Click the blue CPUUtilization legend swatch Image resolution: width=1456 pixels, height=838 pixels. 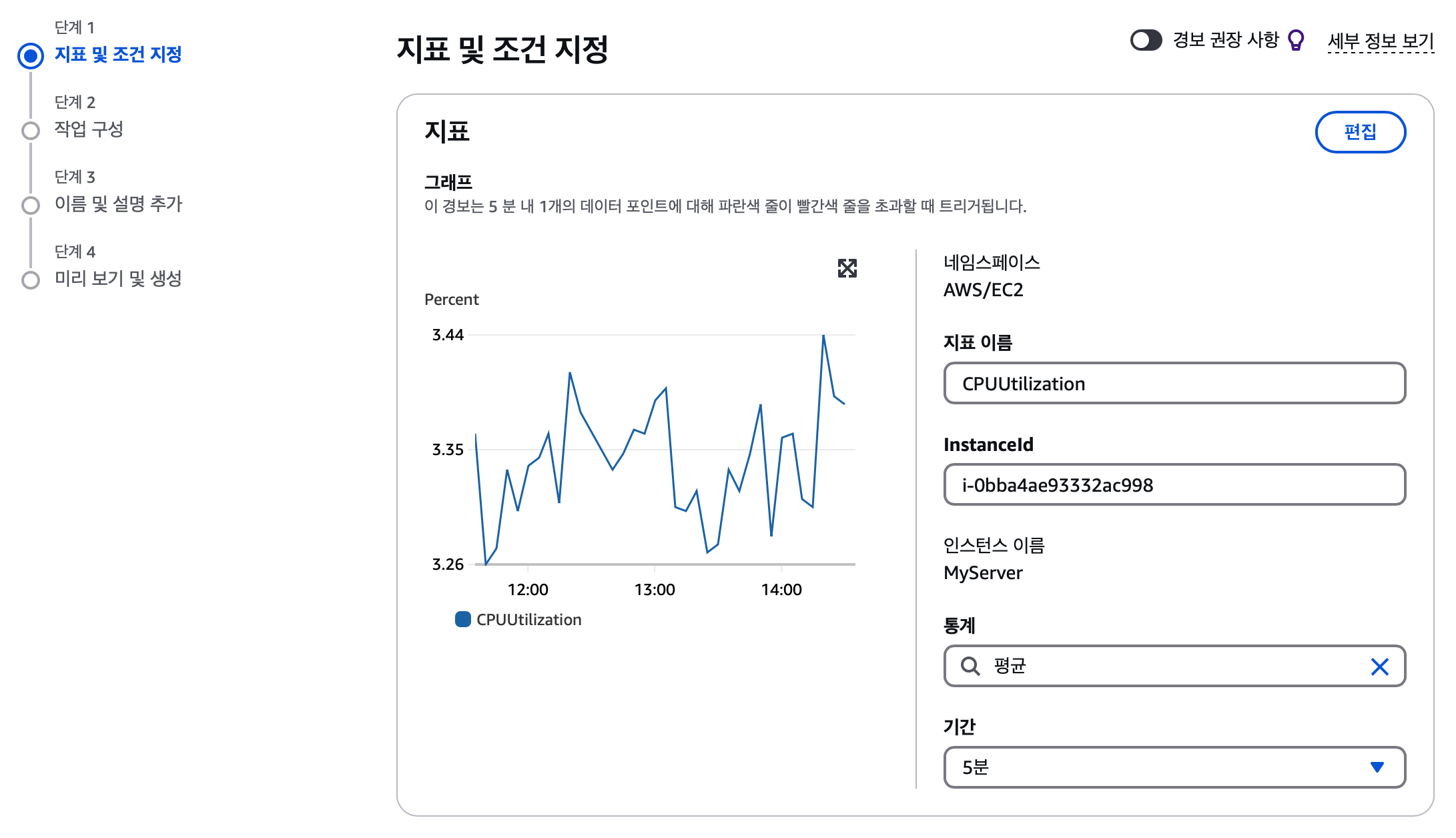coord(462,619)
